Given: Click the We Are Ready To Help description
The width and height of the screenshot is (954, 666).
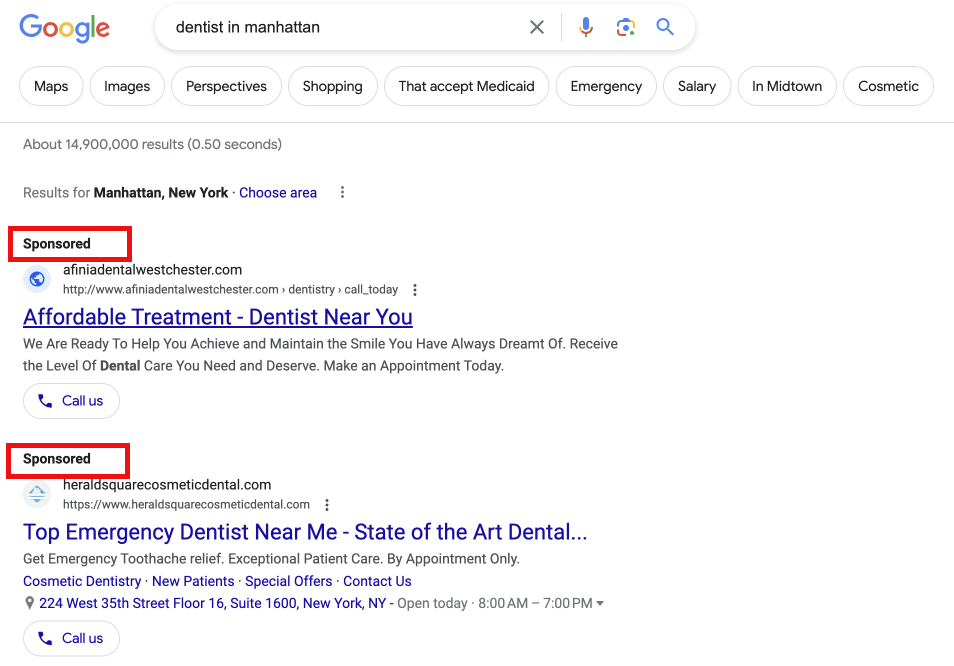Looking at the screenshot, I should pyautogui.click(x=321, y=355).
